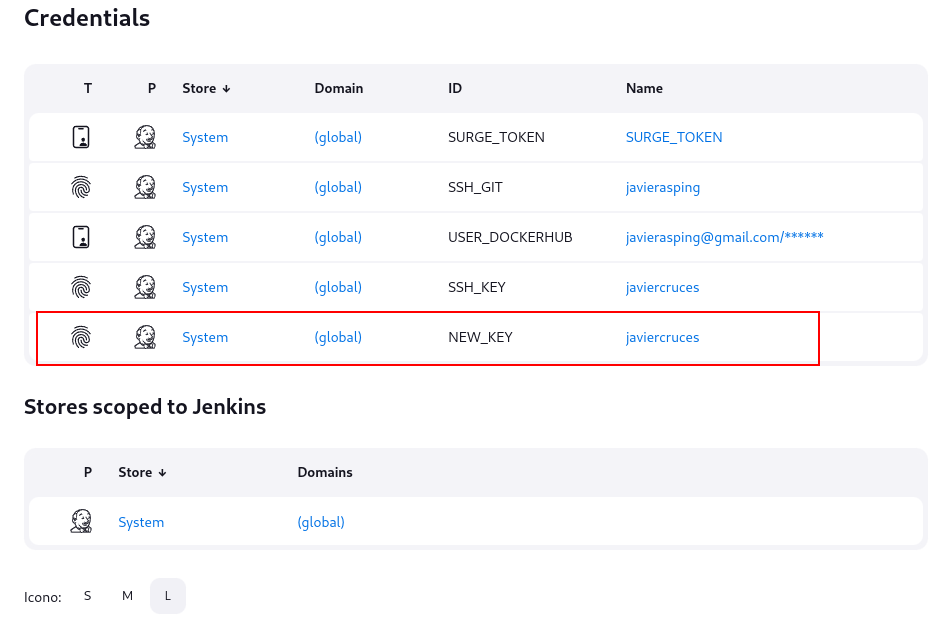Click the fingerprint icon in the SSH_KEY row

[x=81, y=287]
